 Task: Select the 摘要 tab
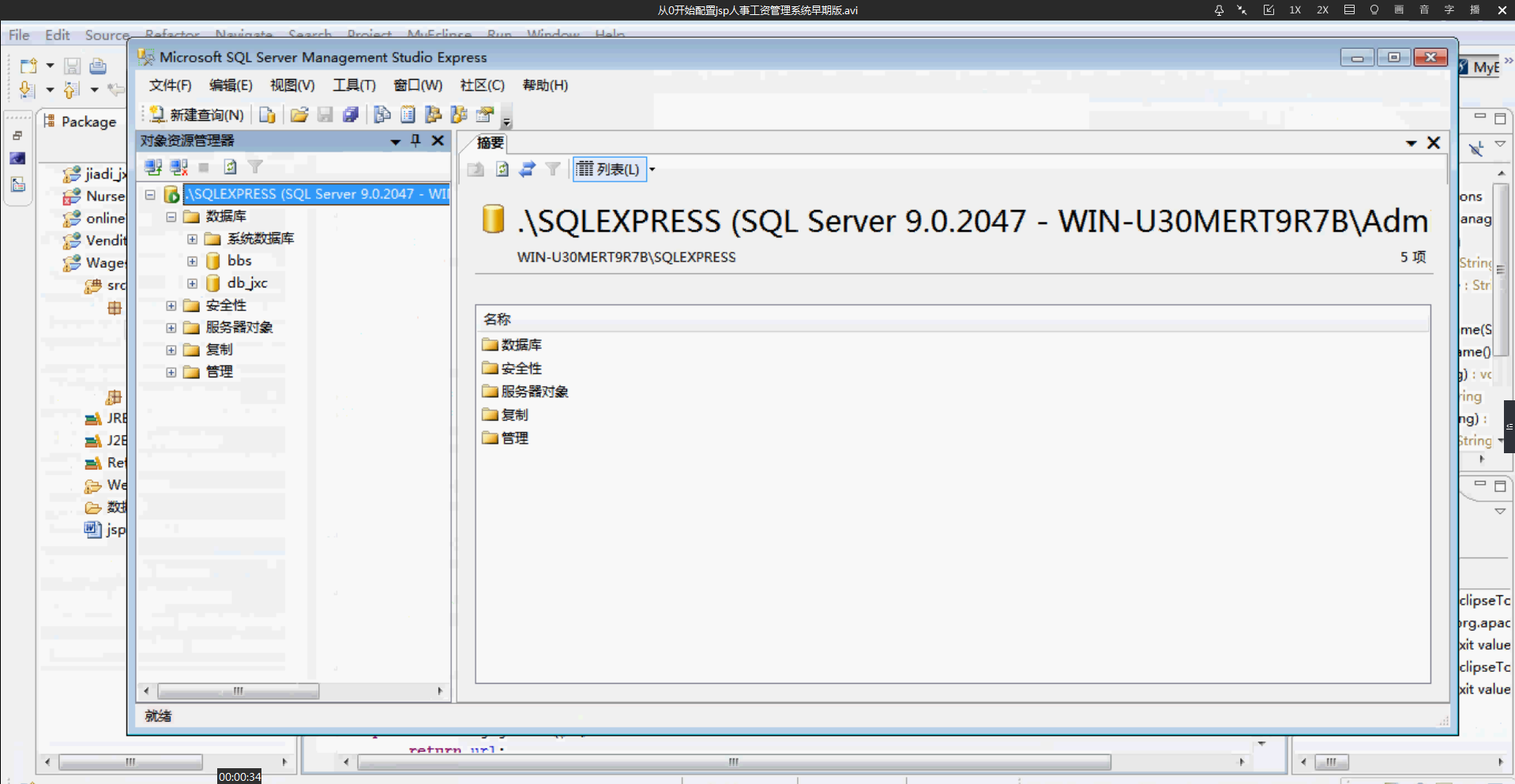tap(491, 142)
